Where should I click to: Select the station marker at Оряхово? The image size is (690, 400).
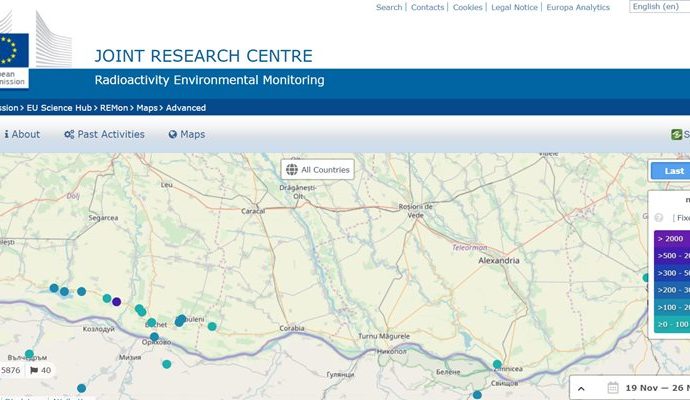click(154, 337)
